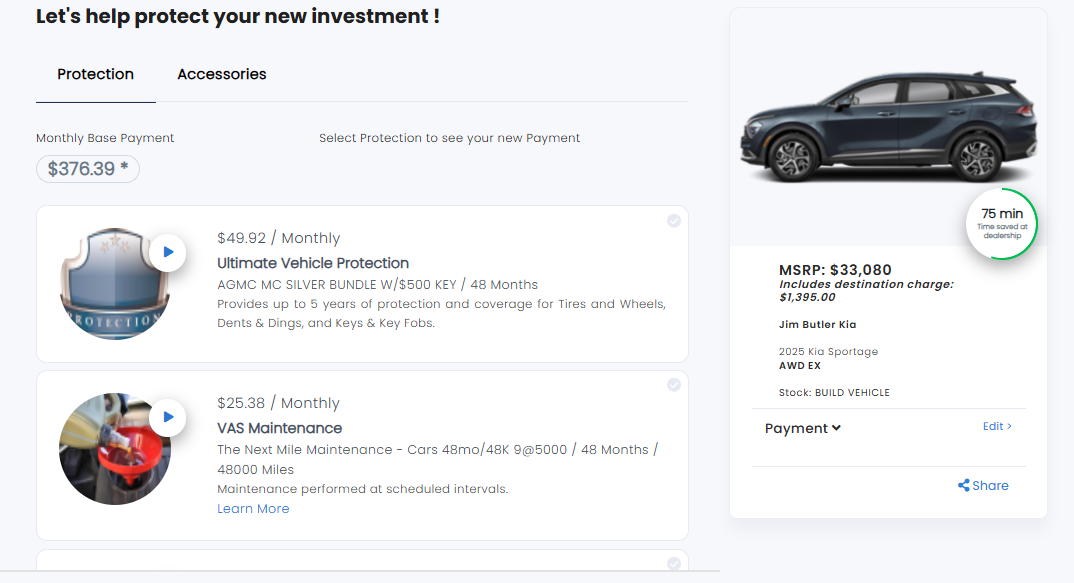Check the Ultimate Vehicle Protection checkmark

tap(674, 221)
